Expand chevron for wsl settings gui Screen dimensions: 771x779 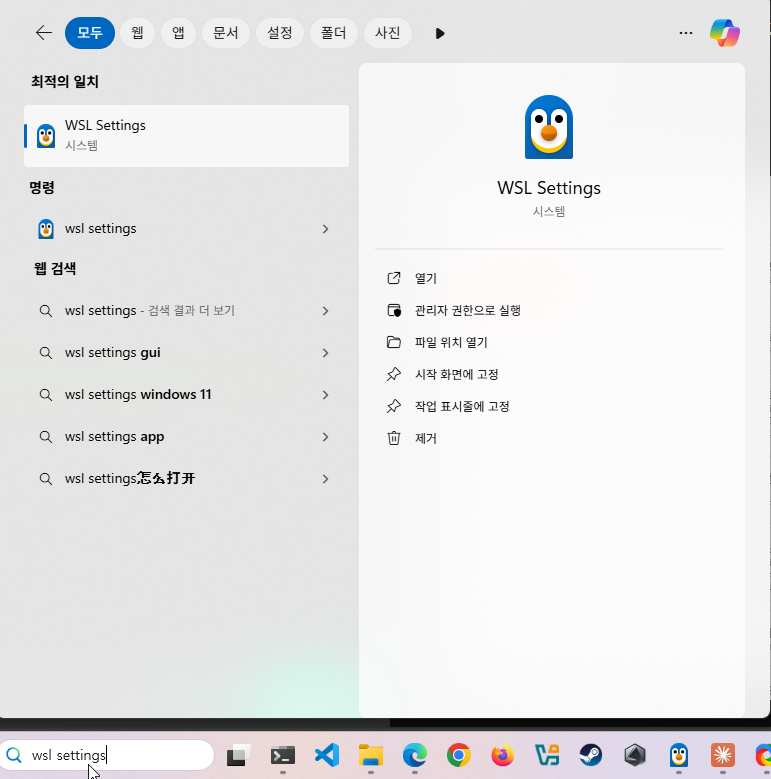point(325,353)
